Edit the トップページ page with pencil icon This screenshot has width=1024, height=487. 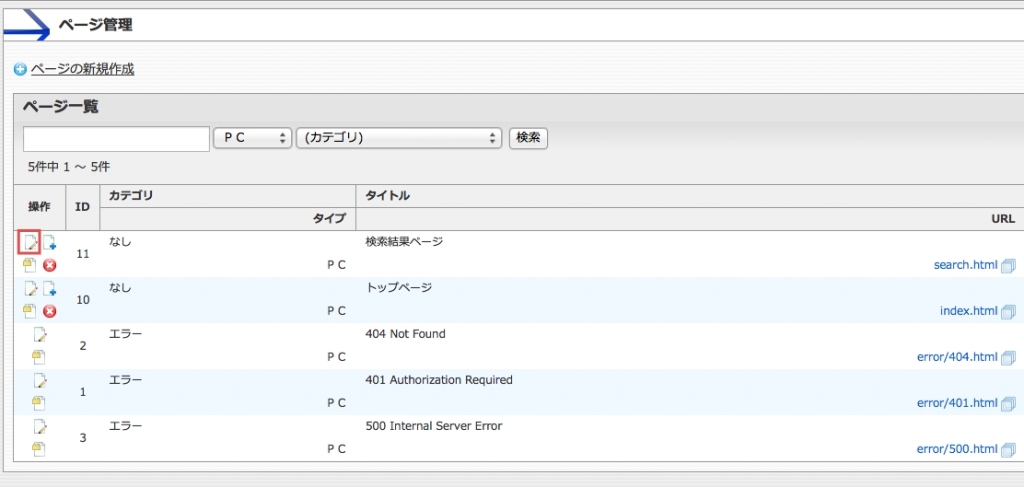(30, 289)
